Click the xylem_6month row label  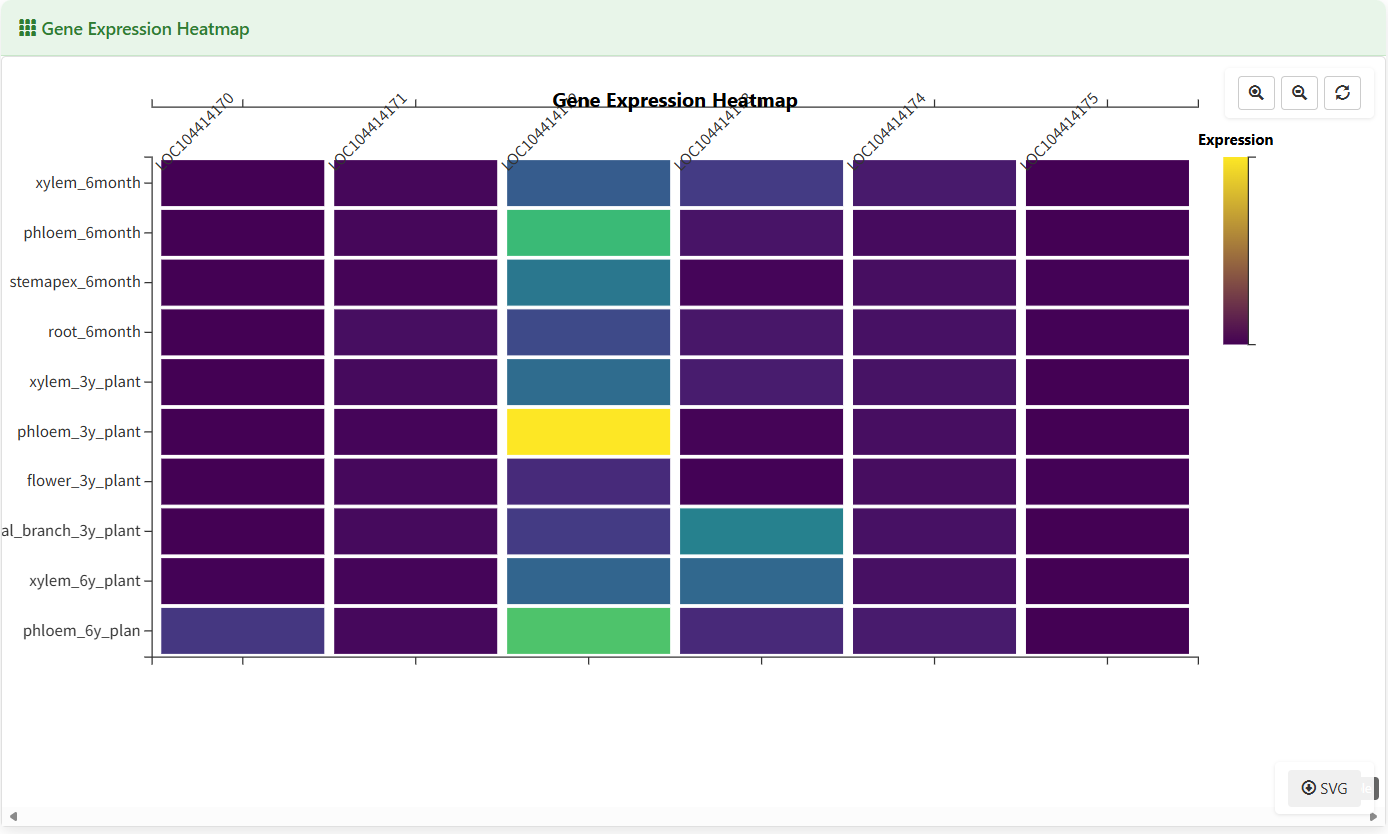tap(87, 182)
